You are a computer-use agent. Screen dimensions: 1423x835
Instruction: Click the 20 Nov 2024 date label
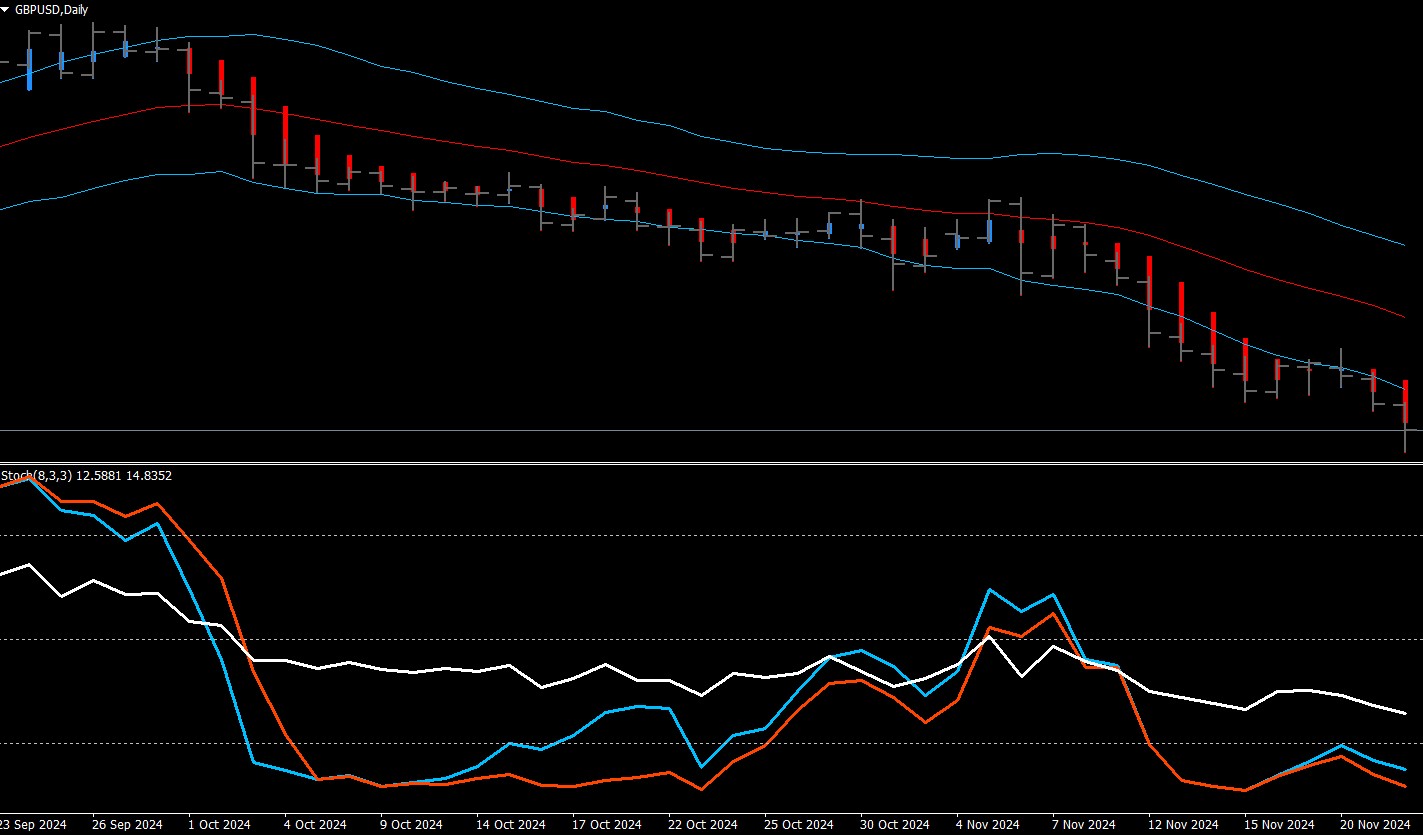point(1375,825)
